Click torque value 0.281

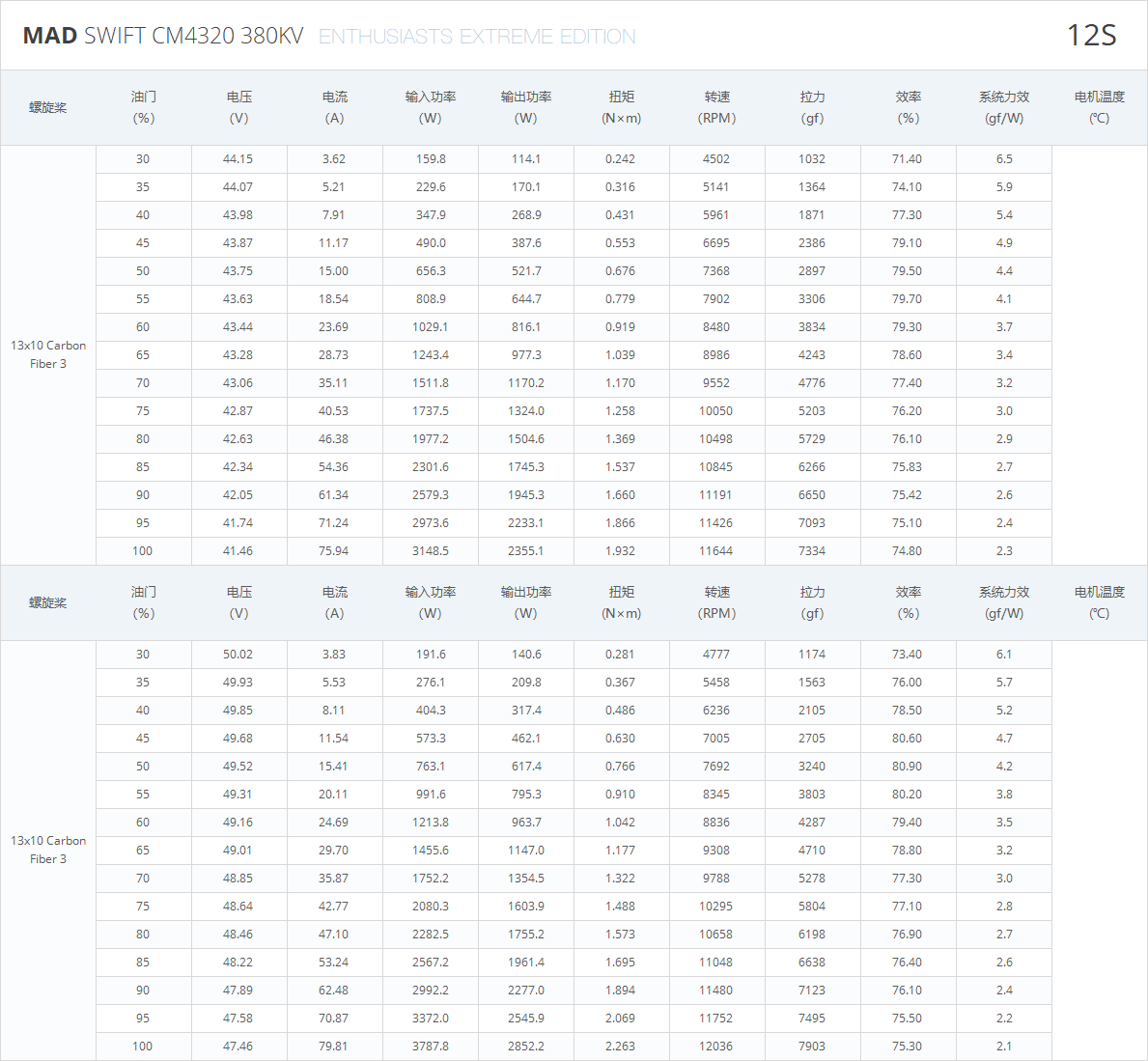coord(620,655)
